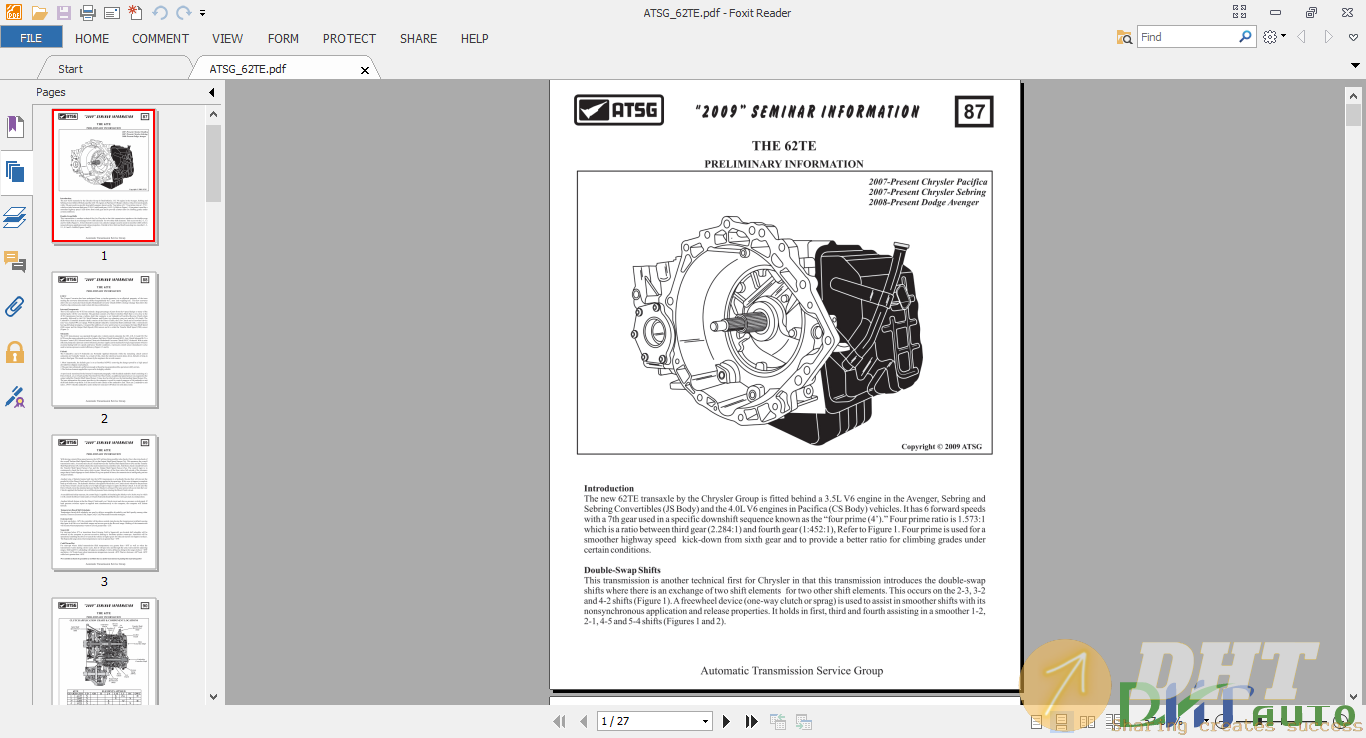This screenshot has width=1366, height=738.
Task: Open the Comments side panel
Action: (x=15, y=262)
